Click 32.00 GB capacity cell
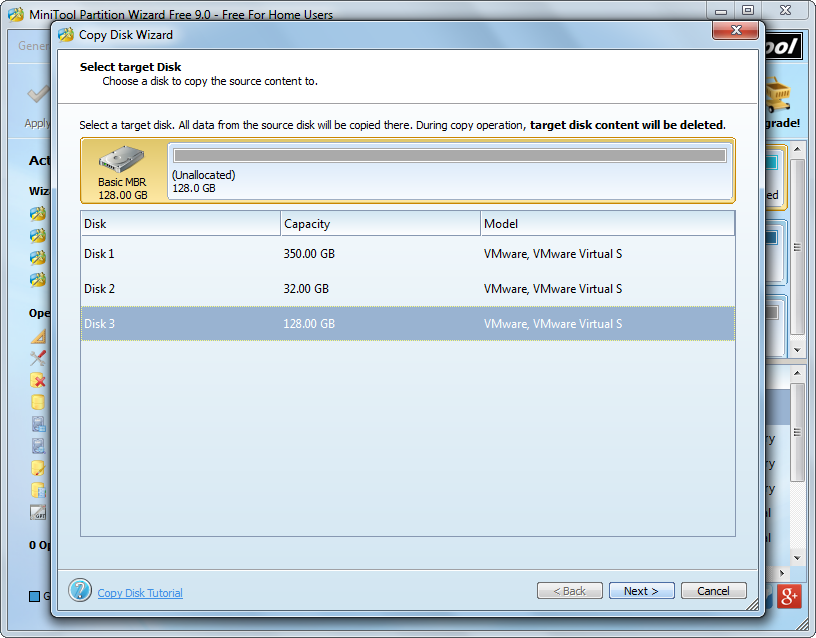This screenshot has height=638, width=816. 306,289
